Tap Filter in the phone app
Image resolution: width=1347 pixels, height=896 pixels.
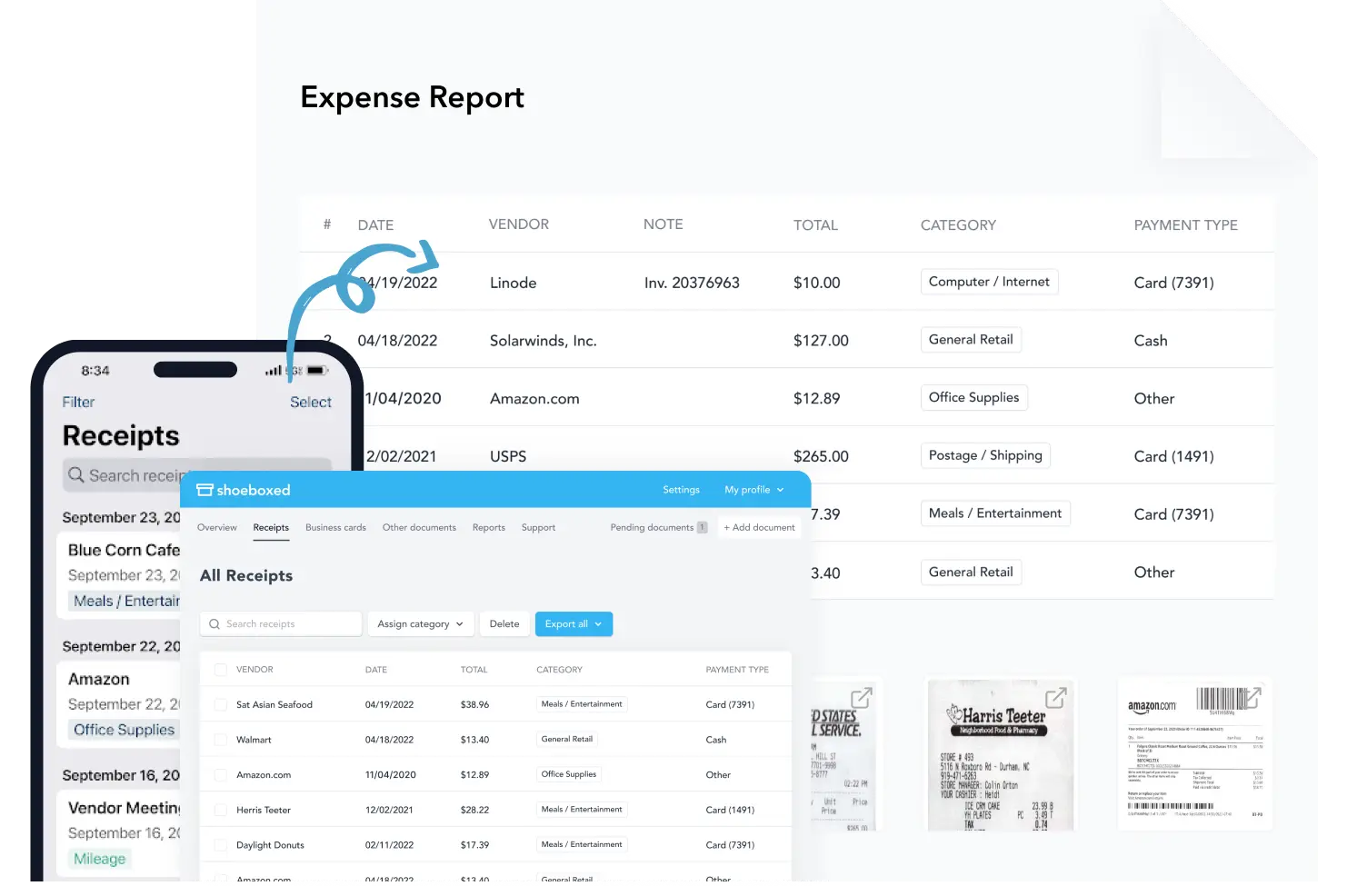click(x=78, y=402)
